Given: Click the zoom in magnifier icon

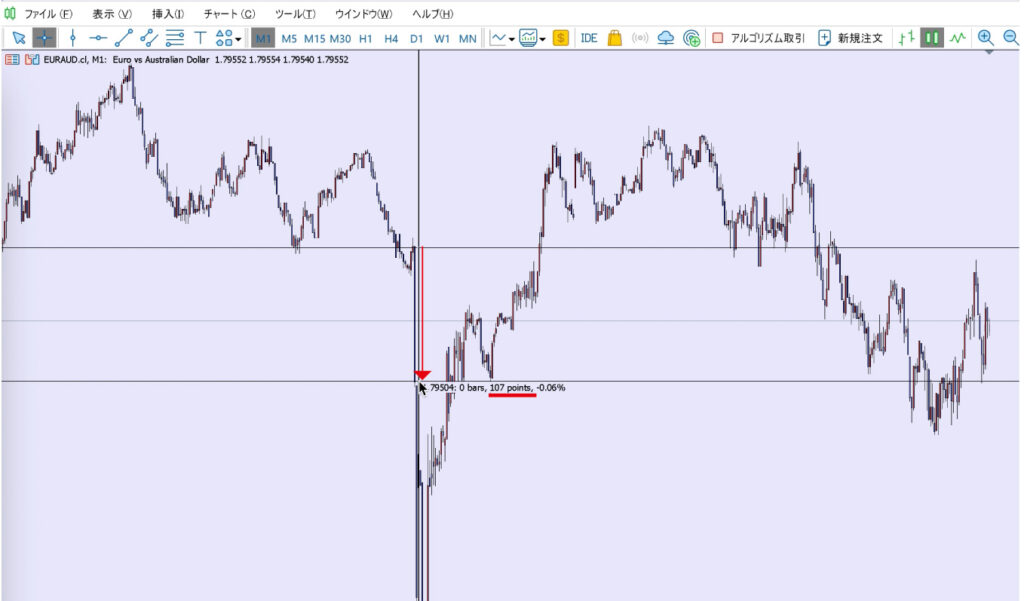Looking at the screenshot, I should pyautogui.click(x=985, y=38).
